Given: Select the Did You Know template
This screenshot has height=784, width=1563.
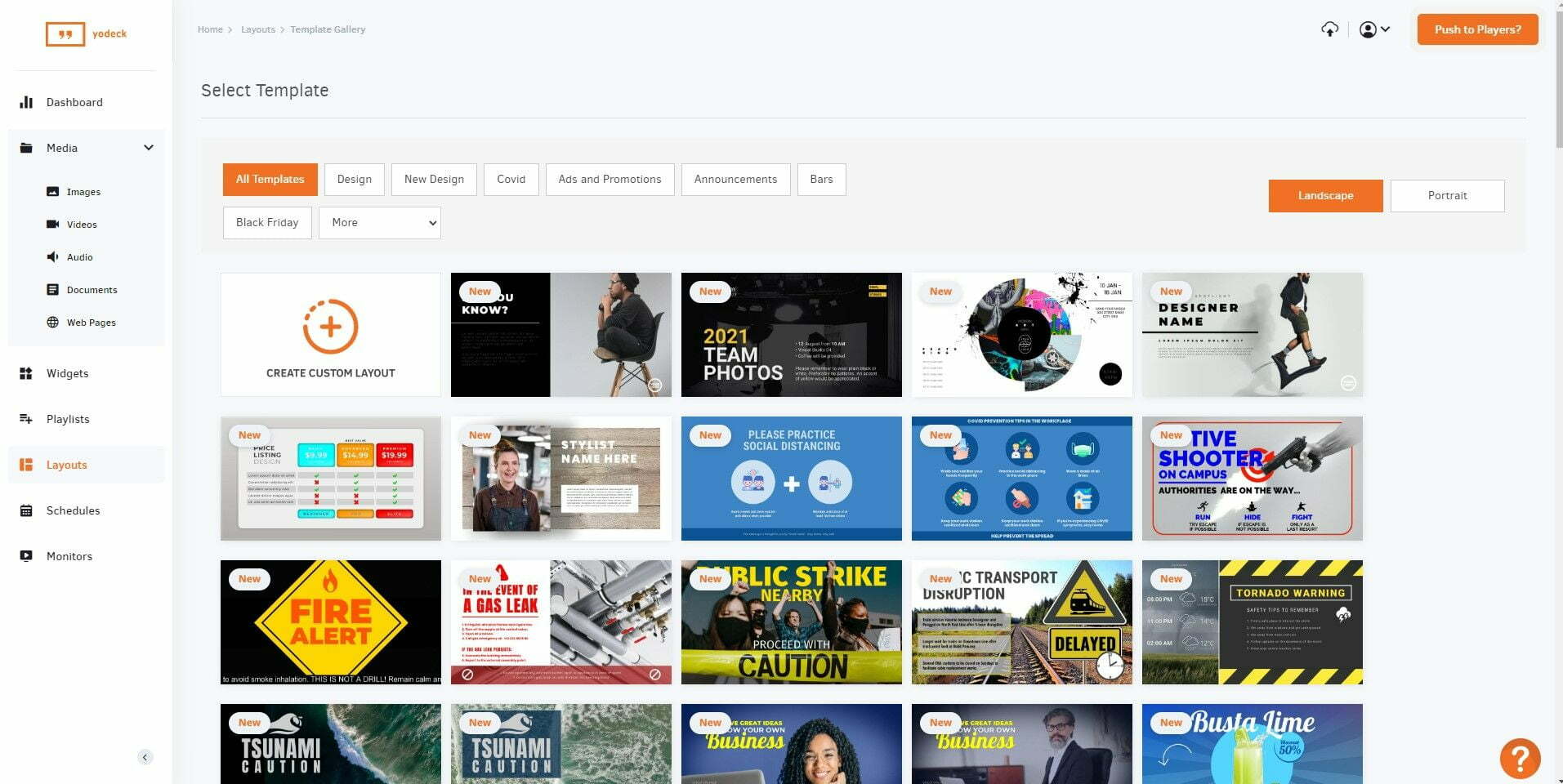Looking at the screenshot, I should [561, 335].
